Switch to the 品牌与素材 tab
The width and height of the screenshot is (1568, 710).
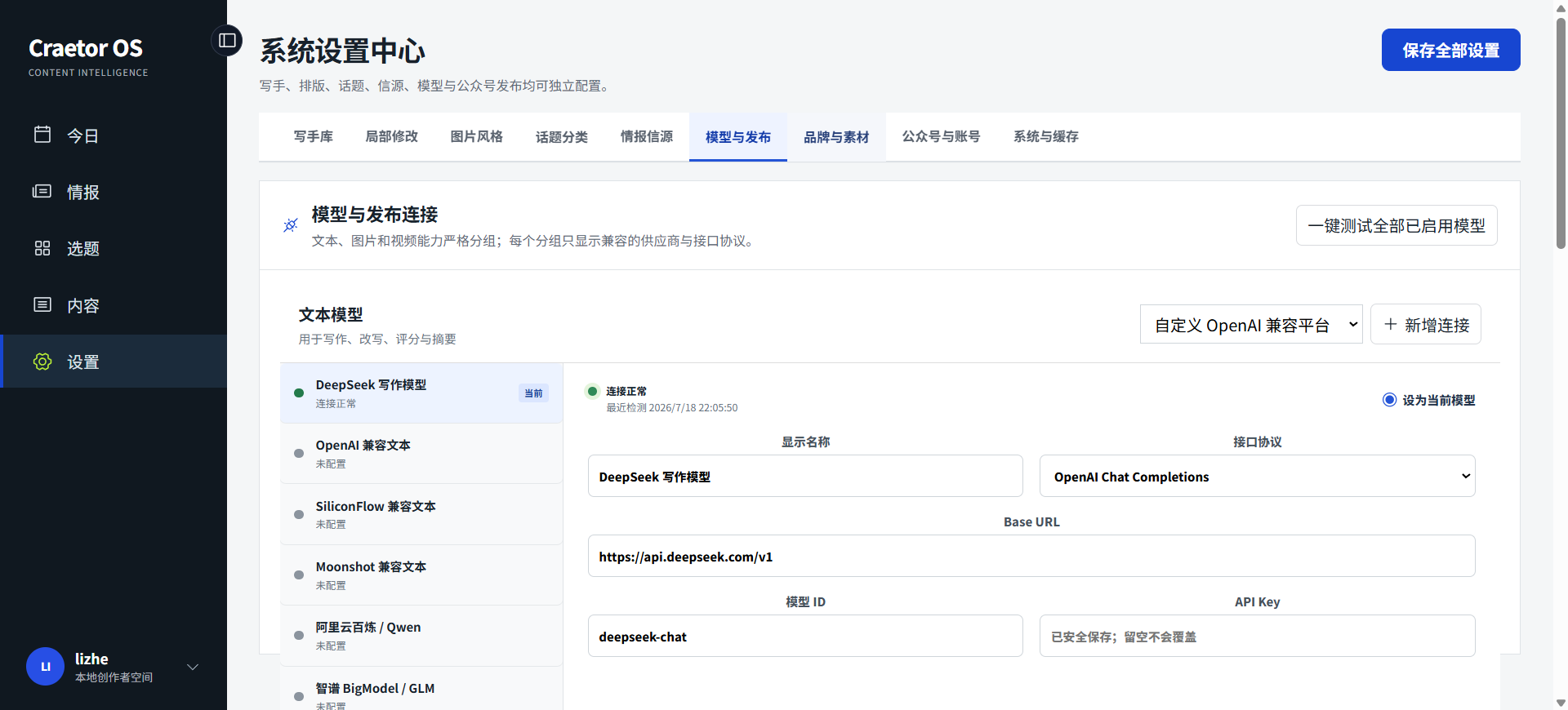tap(836, 136)
